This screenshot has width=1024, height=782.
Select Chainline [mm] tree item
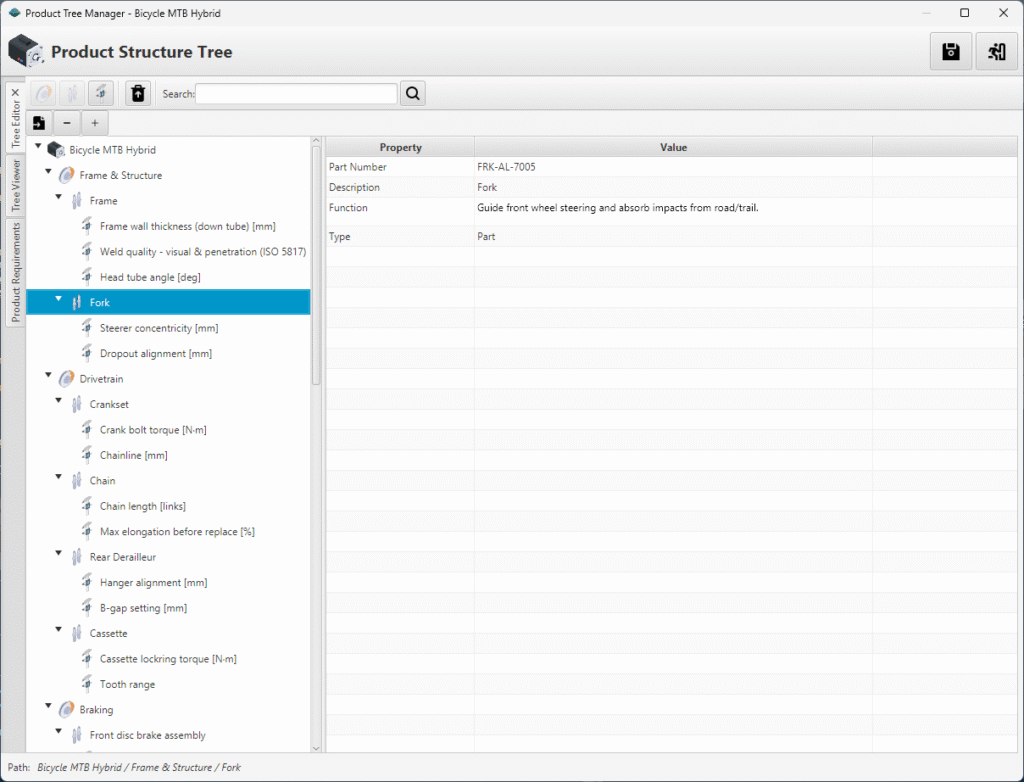click(133, 455)
